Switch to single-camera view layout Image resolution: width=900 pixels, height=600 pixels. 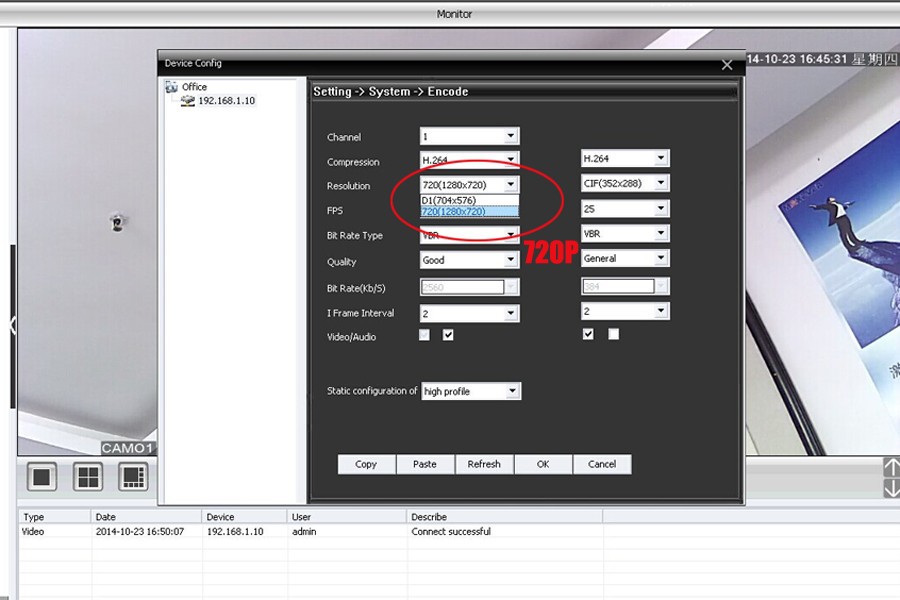point(41,477)
